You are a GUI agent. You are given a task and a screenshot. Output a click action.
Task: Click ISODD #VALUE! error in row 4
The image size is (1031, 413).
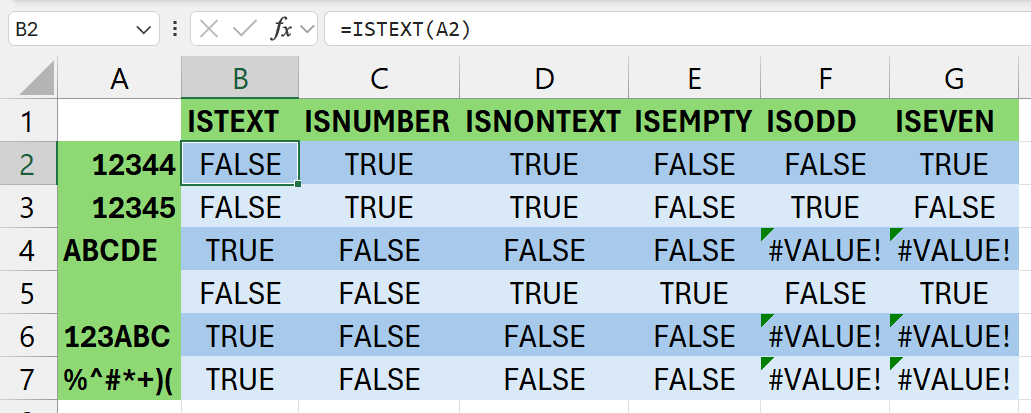825,251
